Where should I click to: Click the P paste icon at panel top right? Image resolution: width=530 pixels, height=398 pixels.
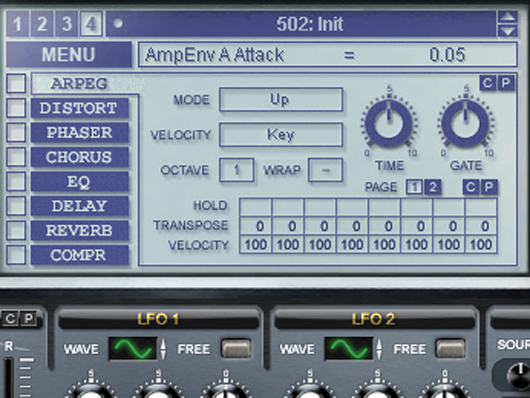[506, 83]
